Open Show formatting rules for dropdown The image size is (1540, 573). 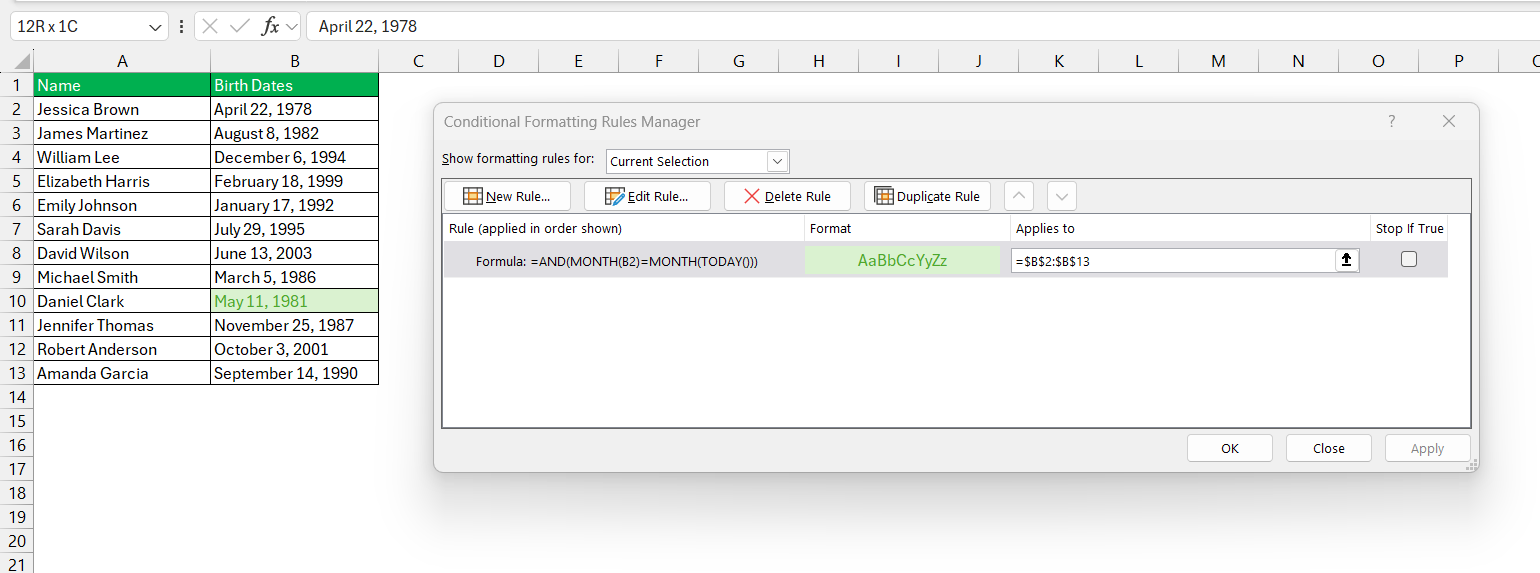(x=777, y=161)
